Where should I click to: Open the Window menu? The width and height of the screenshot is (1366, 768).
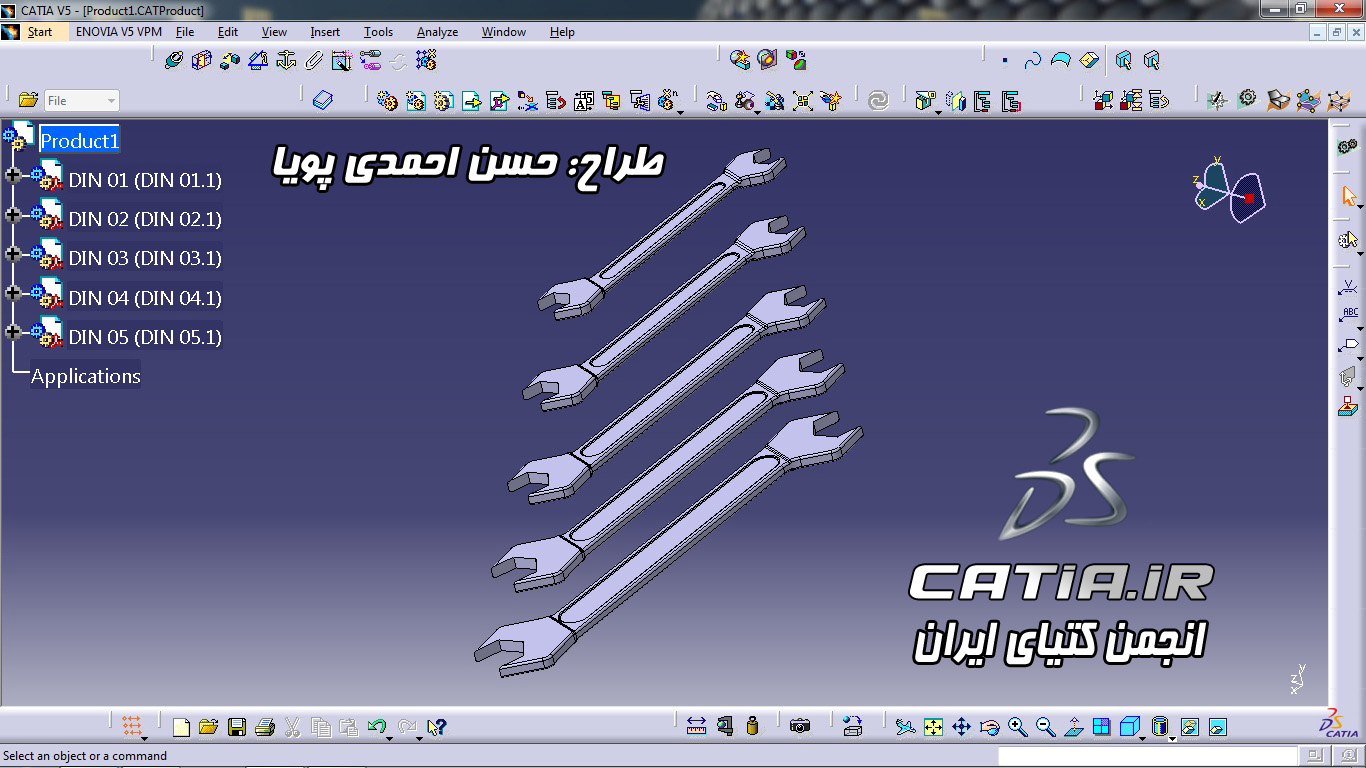point(504,32)
